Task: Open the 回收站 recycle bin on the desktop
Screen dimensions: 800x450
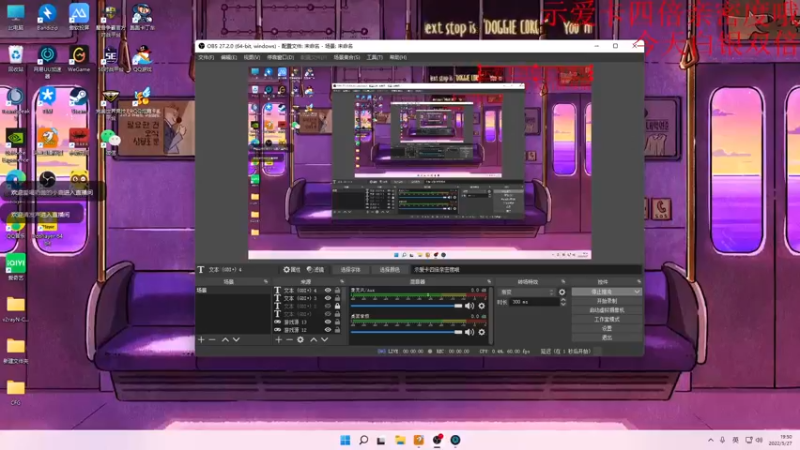Action: (x=16, y=59)
